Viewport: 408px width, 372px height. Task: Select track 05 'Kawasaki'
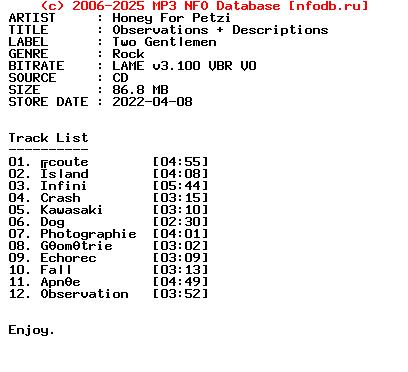tap(71, 210)
